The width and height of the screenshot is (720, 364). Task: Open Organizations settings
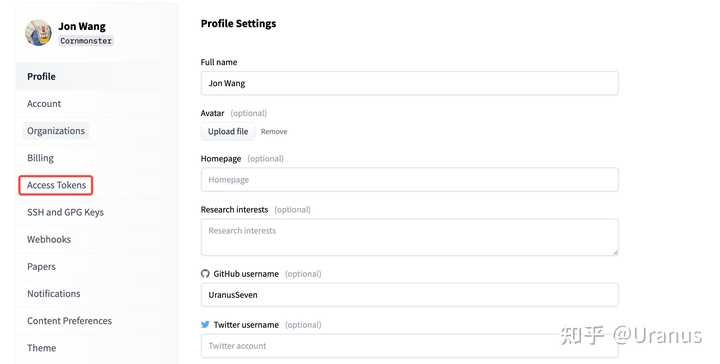56,131
